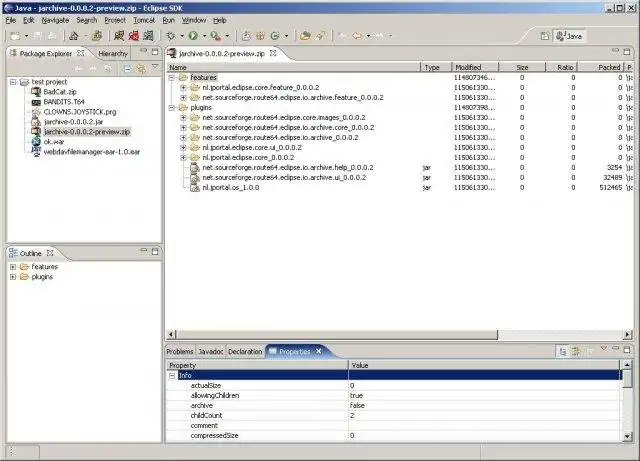Viewport: 640px width, 461px height.
Task: Expand nl.jportal.eclipse.core.ui_0.0.0.2 node
Action: pyautogui.click(x=183, y=148)
